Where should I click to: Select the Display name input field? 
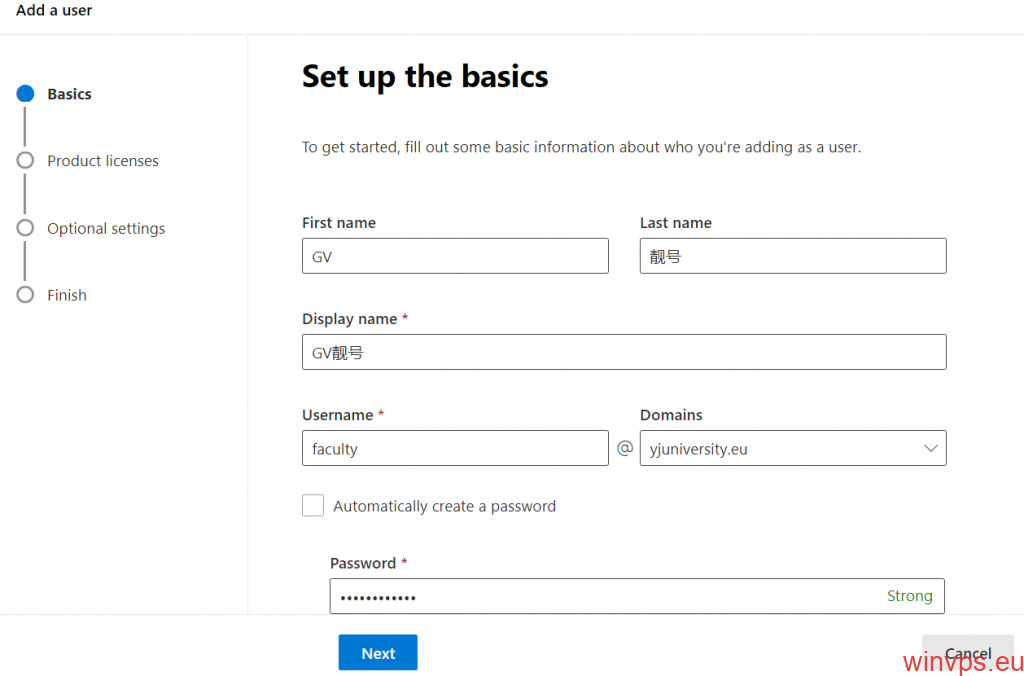624,352
